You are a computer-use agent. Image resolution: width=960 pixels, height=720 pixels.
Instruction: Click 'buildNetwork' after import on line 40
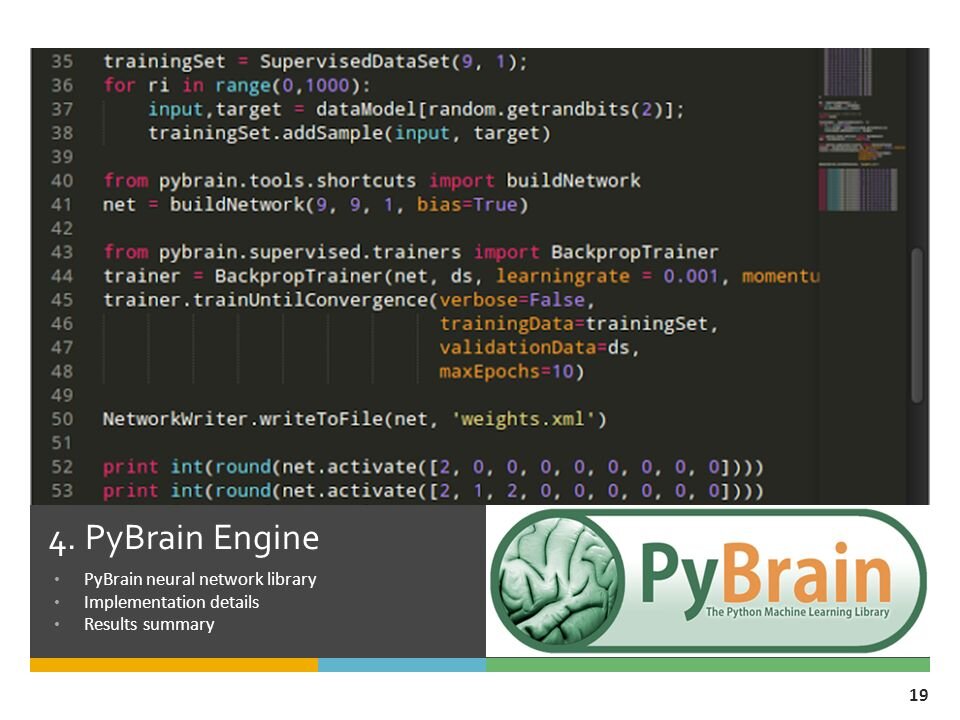pos(573,181)
